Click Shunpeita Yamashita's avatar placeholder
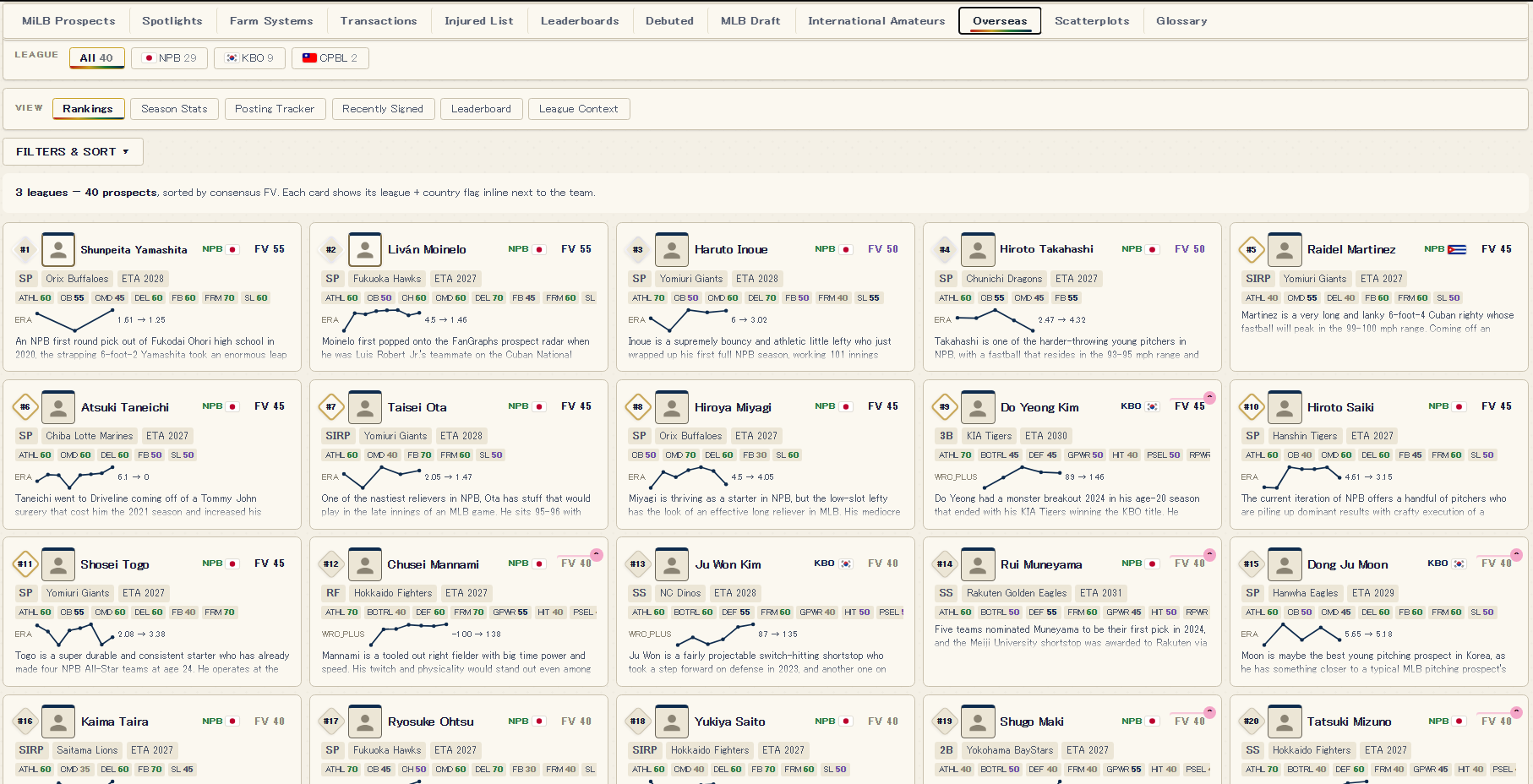Screen dimensions: 1533x784 click(58, 249)
